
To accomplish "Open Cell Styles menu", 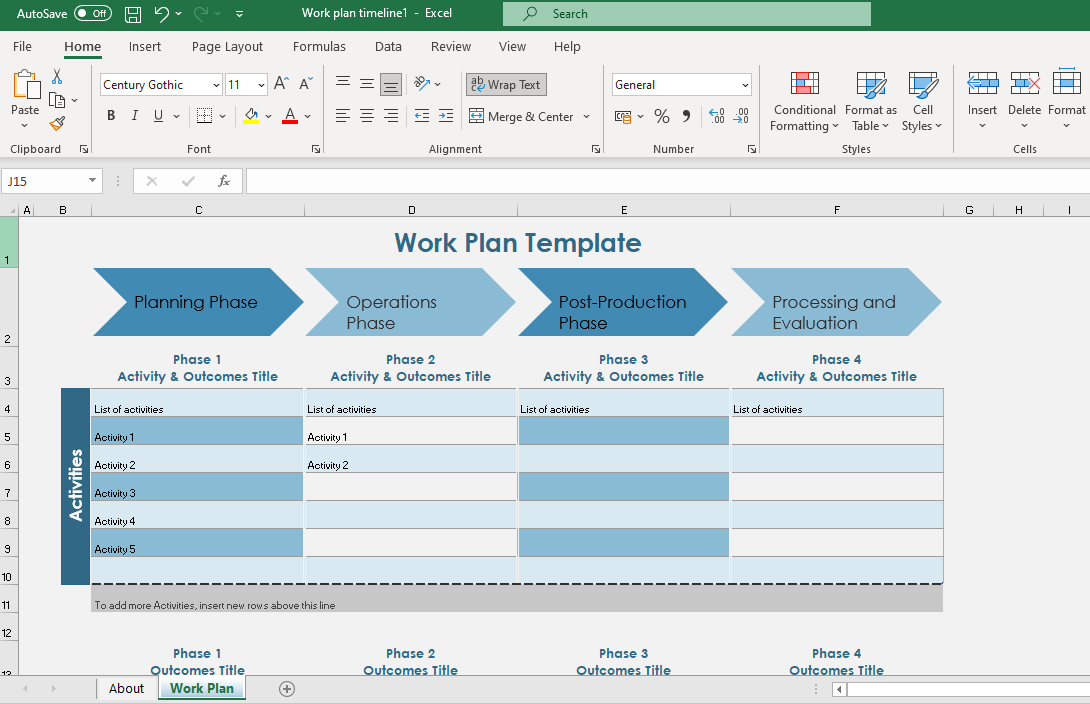I will (x=922, y=101).
